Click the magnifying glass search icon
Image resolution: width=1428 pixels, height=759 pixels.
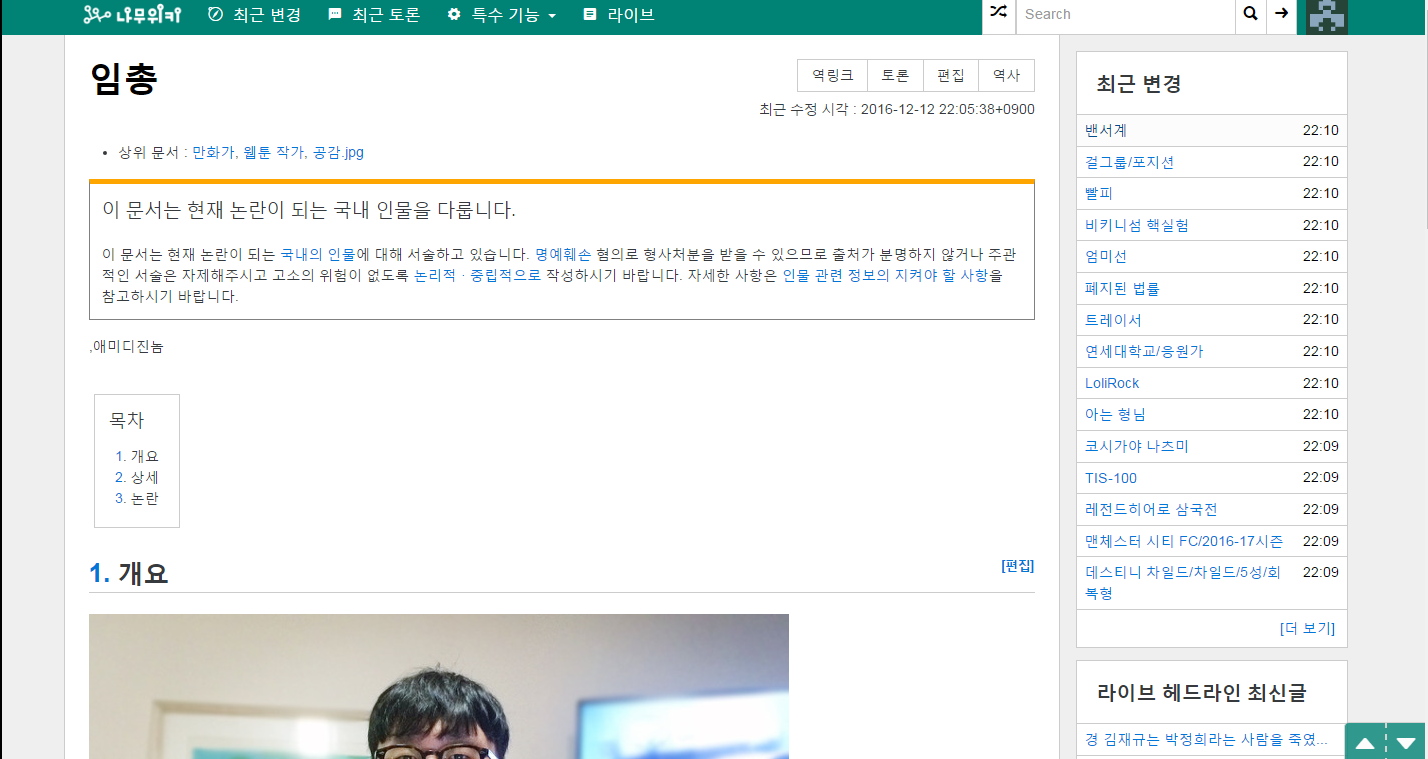(x=1250, y=14)
